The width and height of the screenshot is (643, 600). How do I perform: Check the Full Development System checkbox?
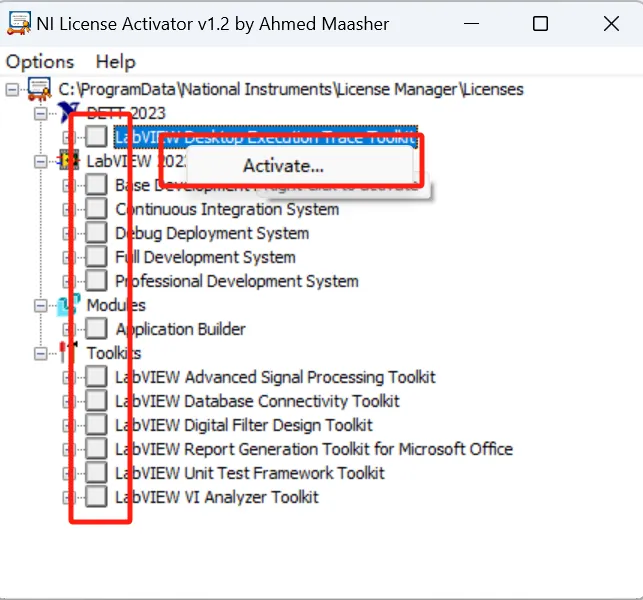(x=96, y=257)
